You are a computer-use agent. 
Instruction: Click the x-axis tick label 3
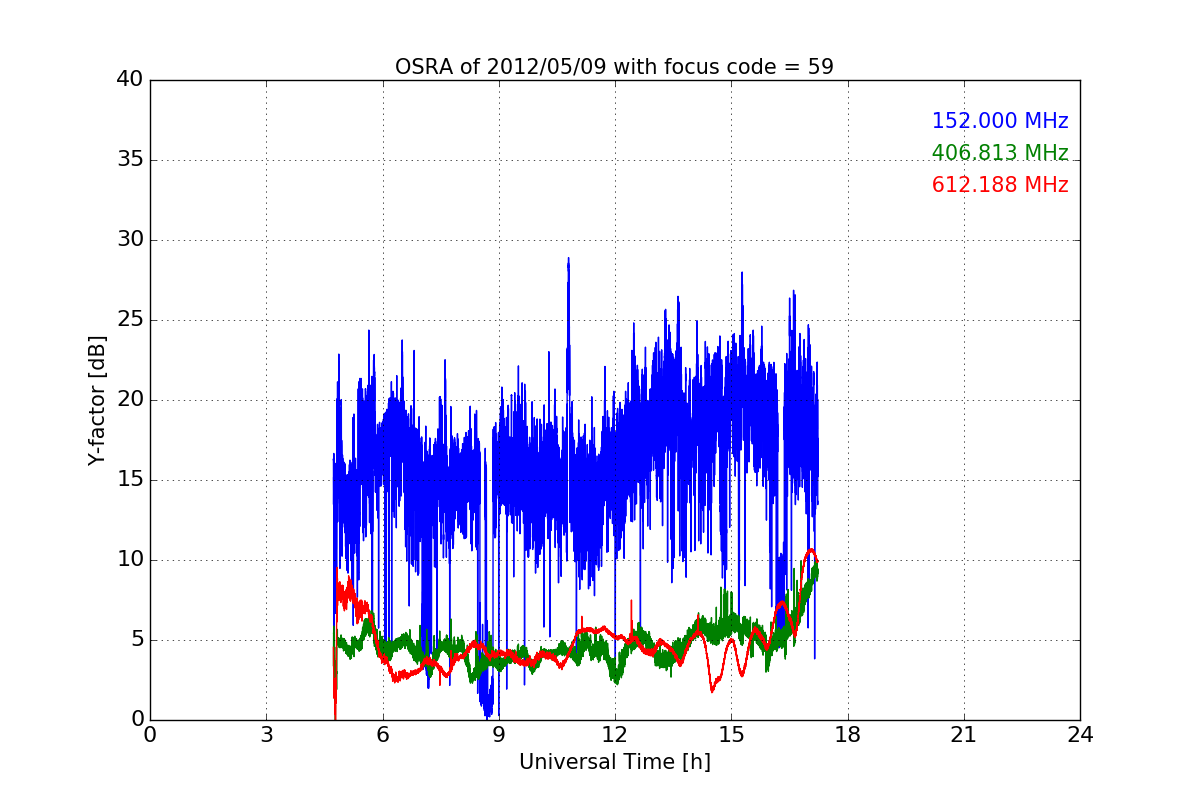[266, 735]
